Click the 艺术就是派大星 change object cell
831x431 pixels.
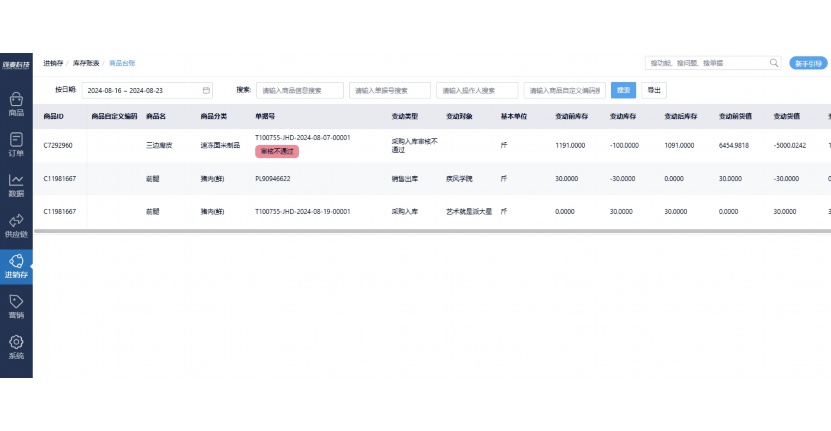click(469, 212)
